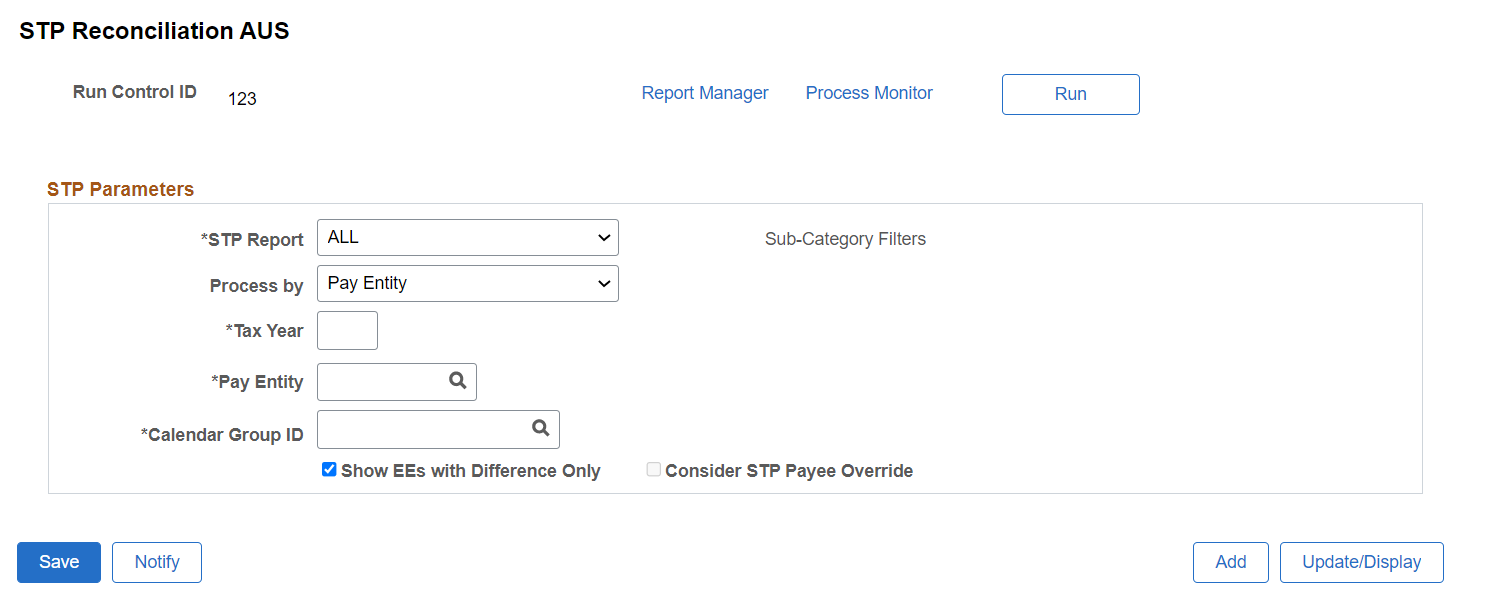Uncheck Show EEs with Difference Only
The image size is (1486, 600).
[x=329, y=470]
